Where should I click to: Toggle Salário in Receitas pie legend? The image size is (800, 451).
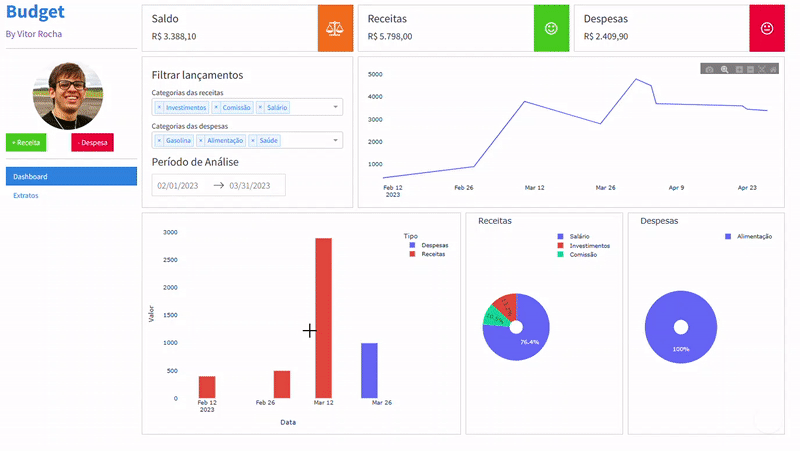(573, 237)
